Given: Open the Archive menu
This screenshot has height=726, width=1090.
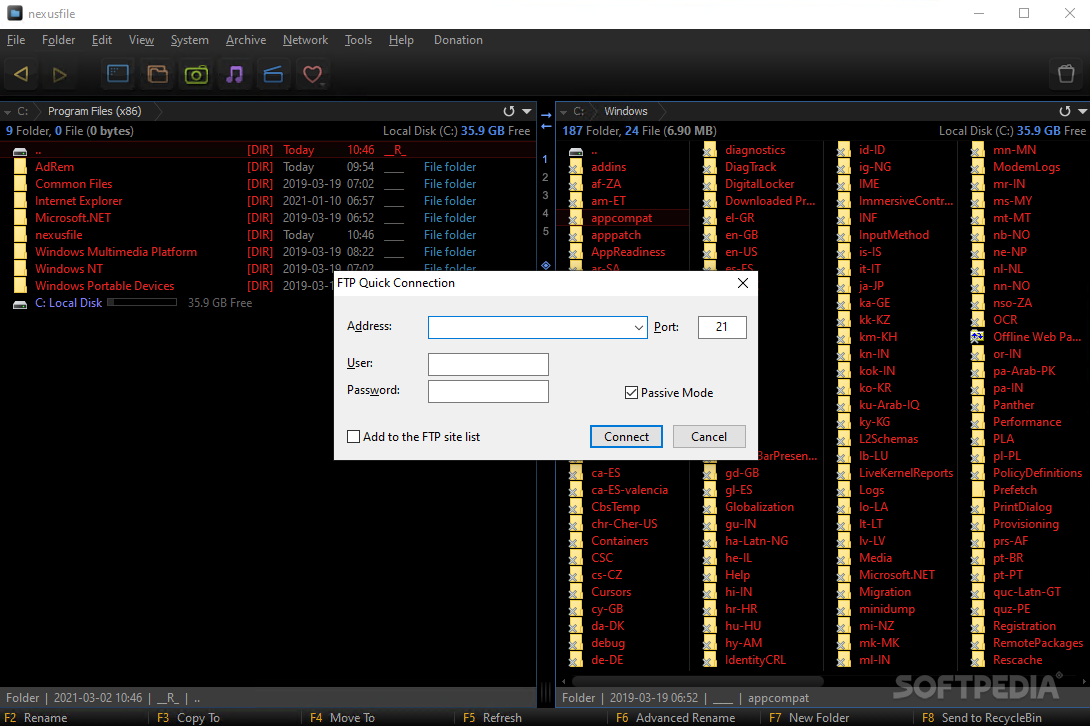Looking at the screenshot, I should click(245, 40).
